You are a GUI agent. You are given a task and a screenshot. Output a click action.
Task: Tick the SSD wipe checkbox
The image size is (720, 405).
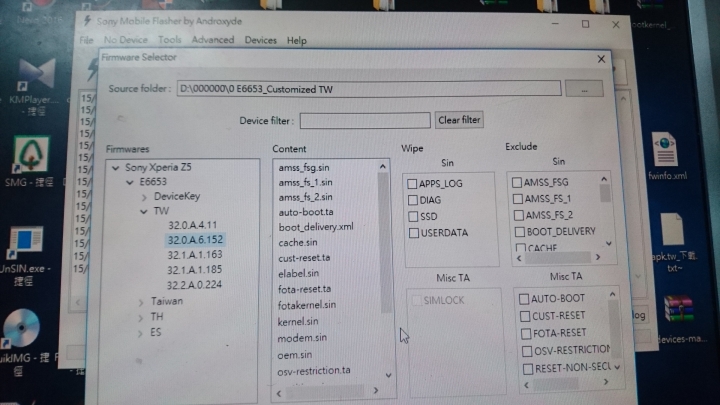point(413,216)
